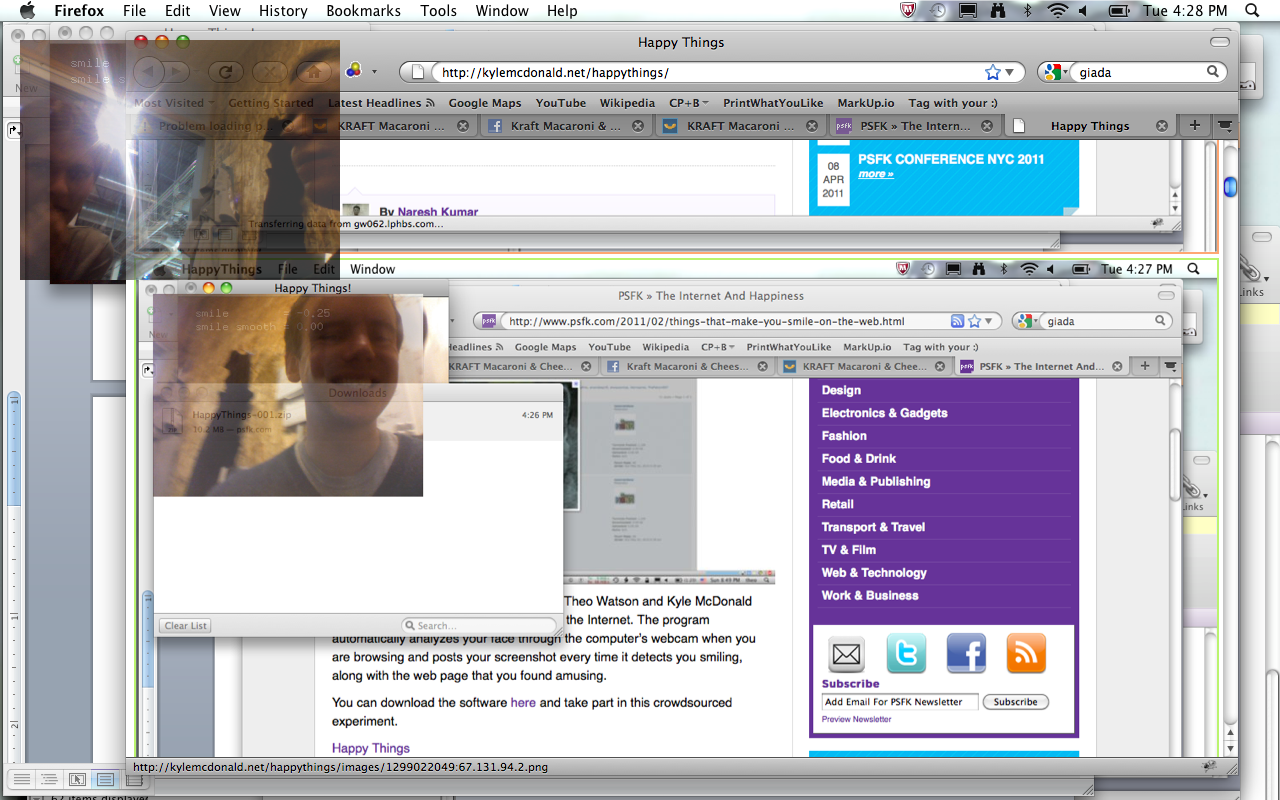Open the 'here' download link
Viewport: 1280px width, 800px height.
(x=523, y=703)
